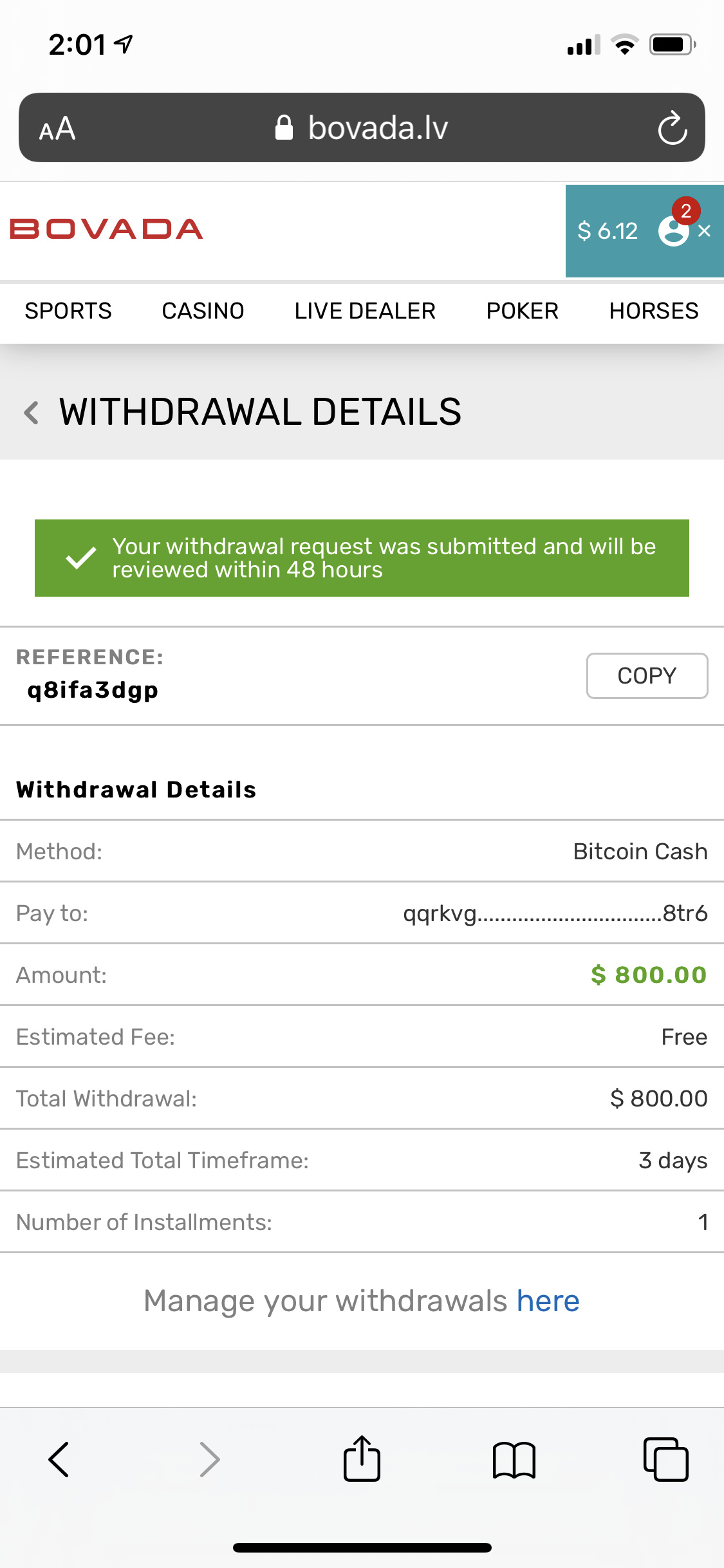
Task: Go to the HORSES tab
Action: (x=653, y=311)
